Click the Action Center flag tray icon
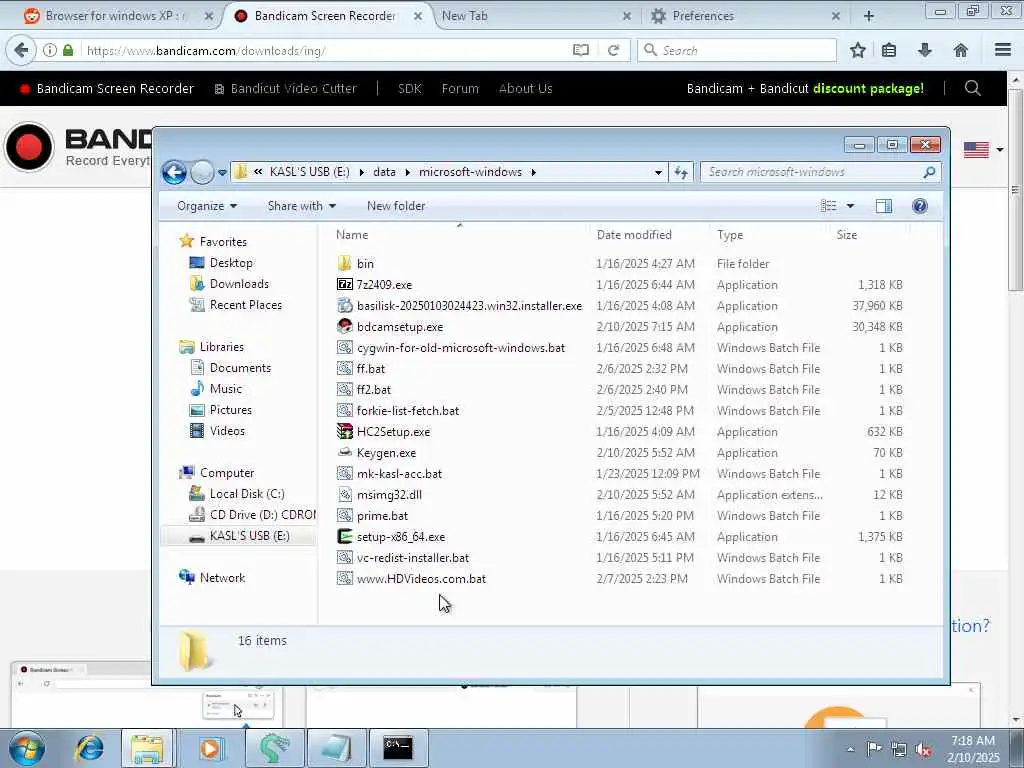This screenshot has height=768, width=1024. (x=874, y=749)
